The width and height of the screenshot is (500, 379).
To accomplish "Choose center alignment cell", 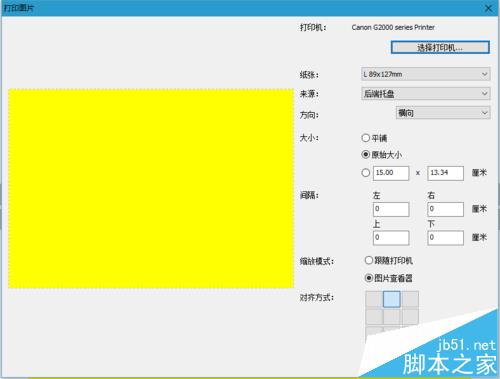I will pyautogui.click(x=392, y=316).
